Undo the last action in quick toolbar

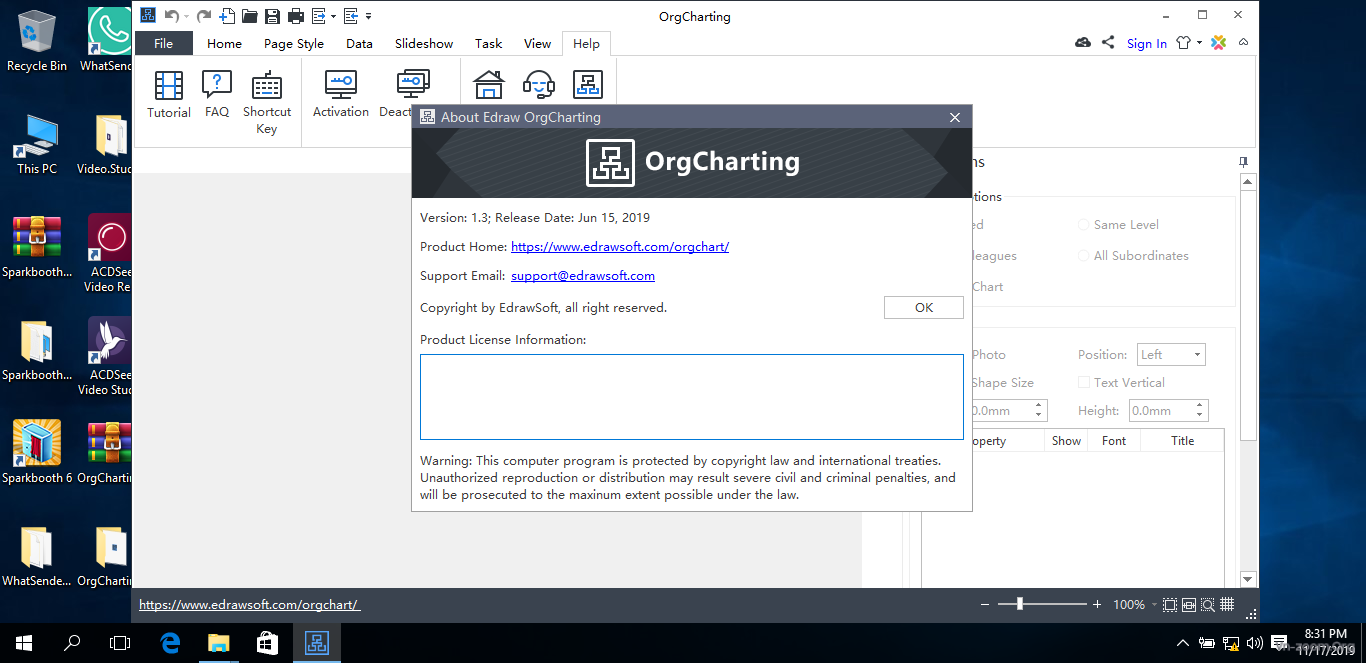pyautogui.click(x=172, y=16)
